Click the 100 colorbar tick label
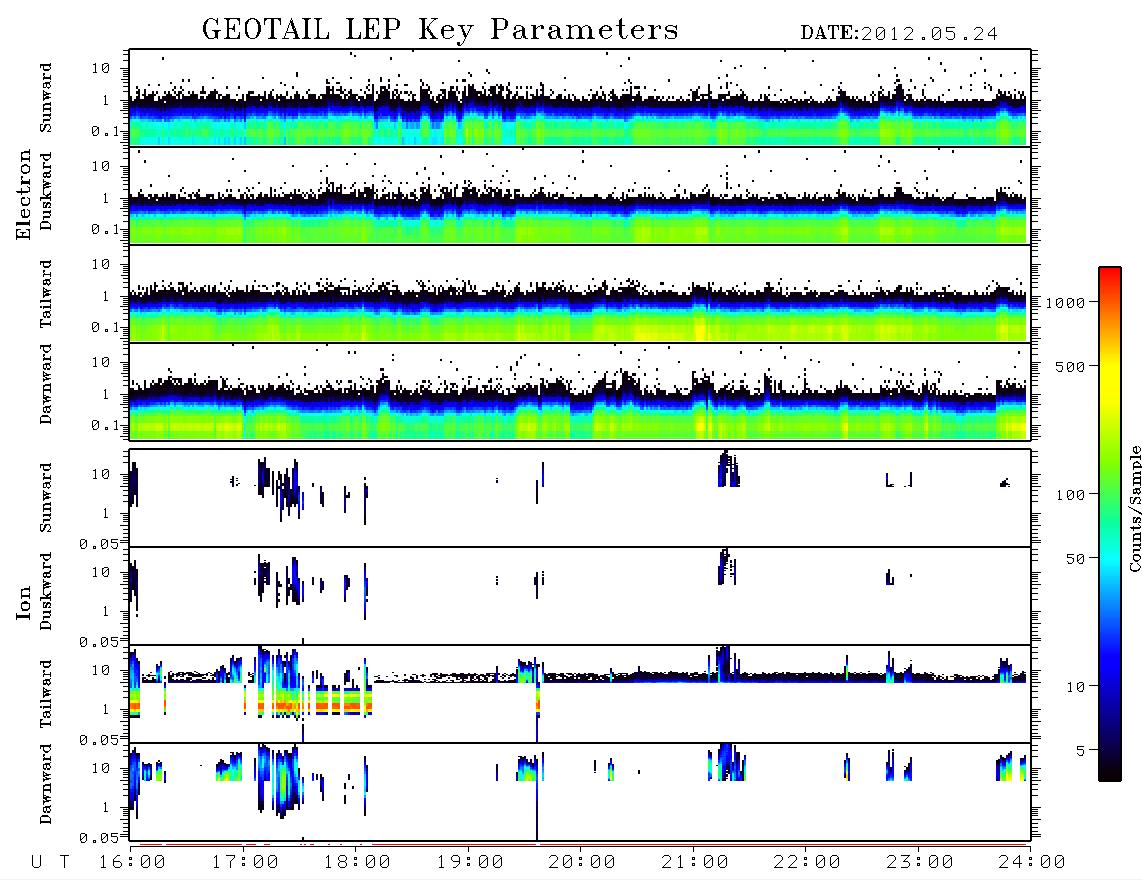Viewport: 1142px width, 880px height. pos(1070,495)
